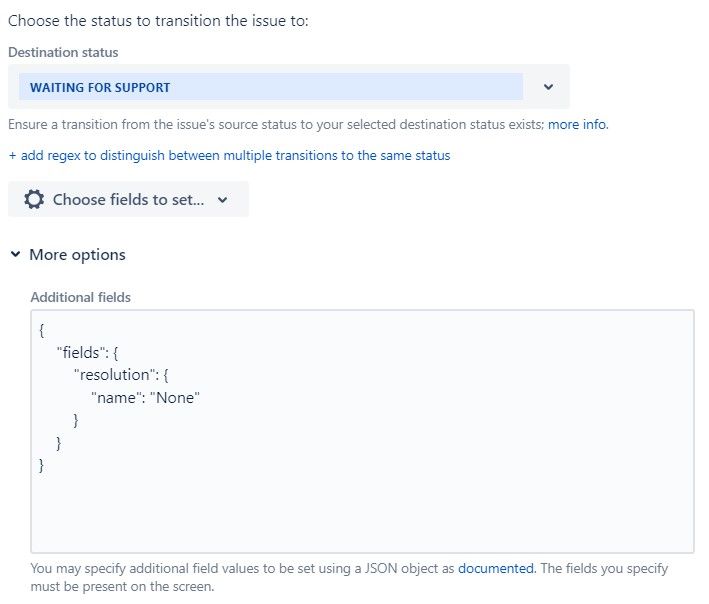The width and height of the screenshot is (709, 604).
Task: Open the 'more info' link
Action: 578,124
